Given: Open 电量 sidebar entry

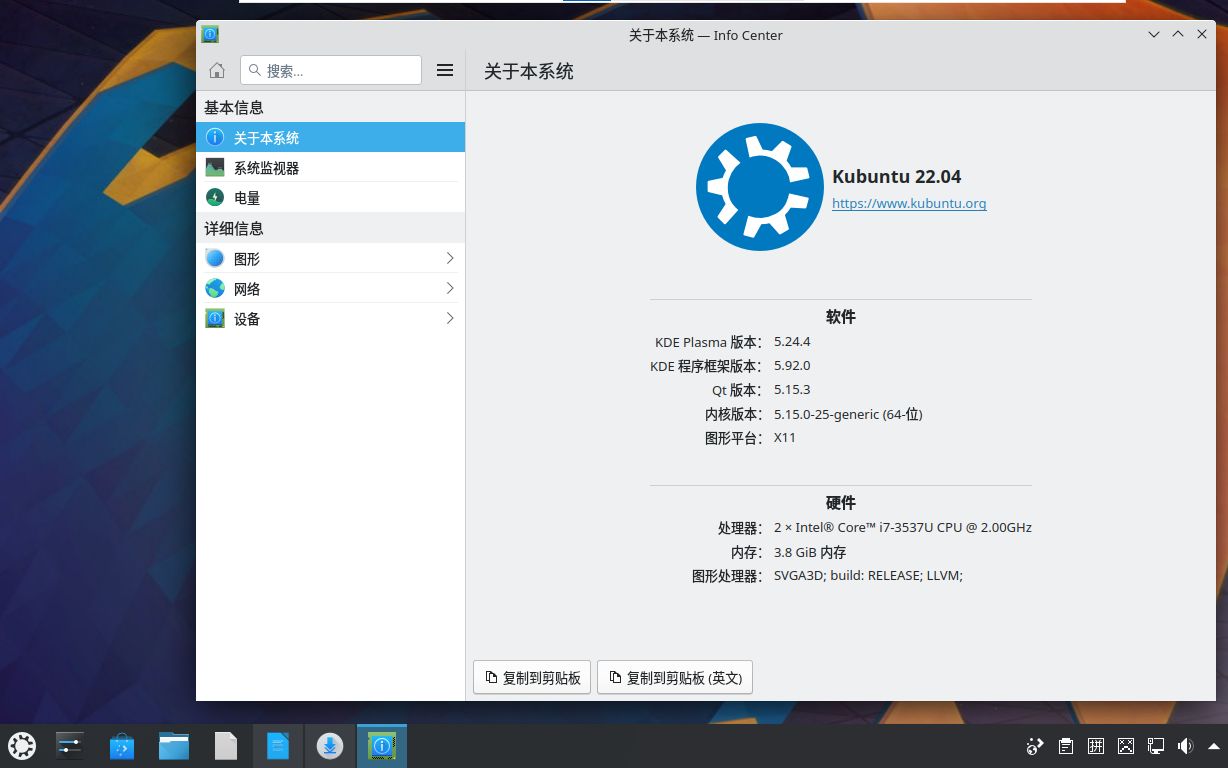Looking at the screenshot, I should point(331,197).
